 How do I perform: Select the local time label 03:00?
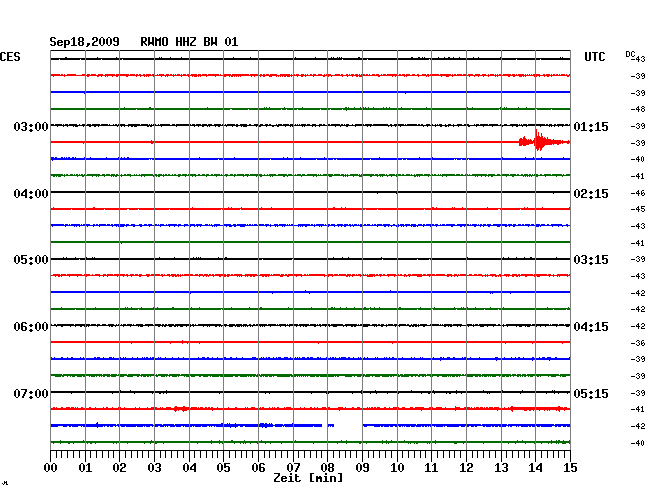coord(31,126)
